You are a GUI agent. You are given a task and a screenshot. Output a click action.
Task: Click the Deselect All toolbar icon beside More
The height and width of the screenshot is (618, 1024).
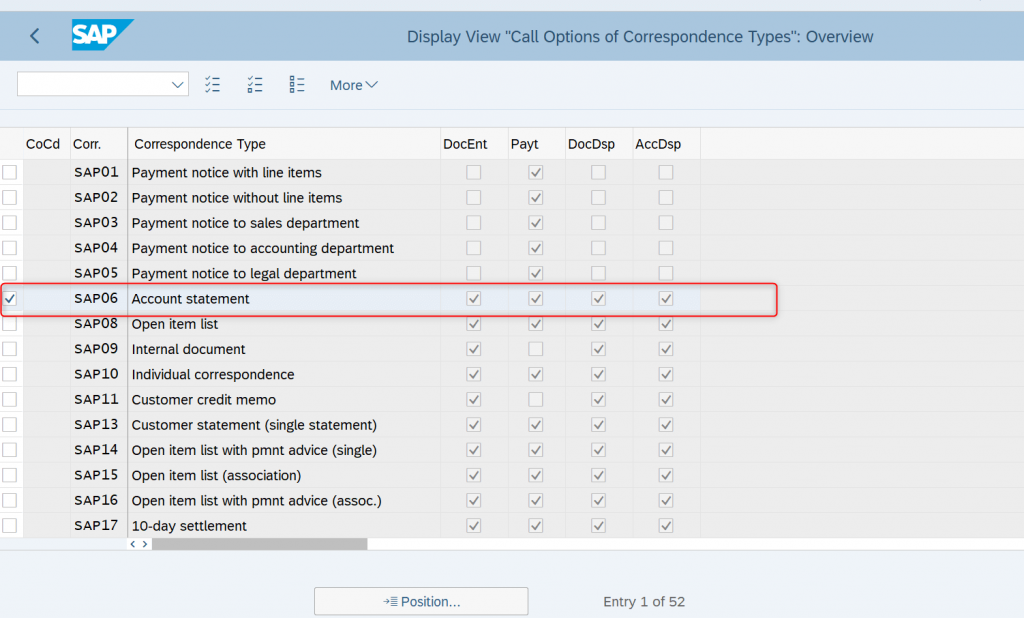296,84
